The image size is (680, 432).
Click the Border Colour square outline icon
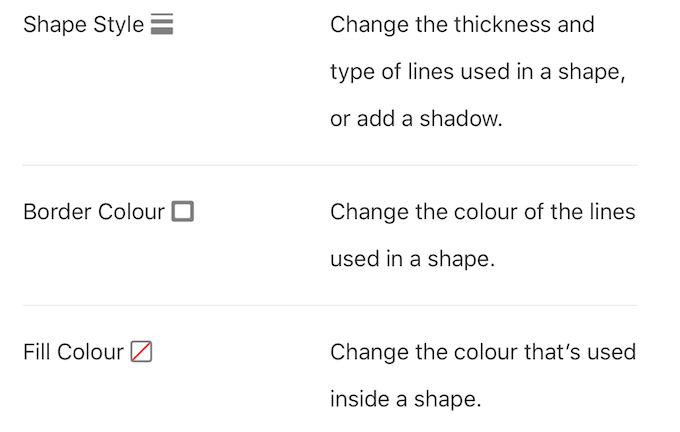point(182,212)
